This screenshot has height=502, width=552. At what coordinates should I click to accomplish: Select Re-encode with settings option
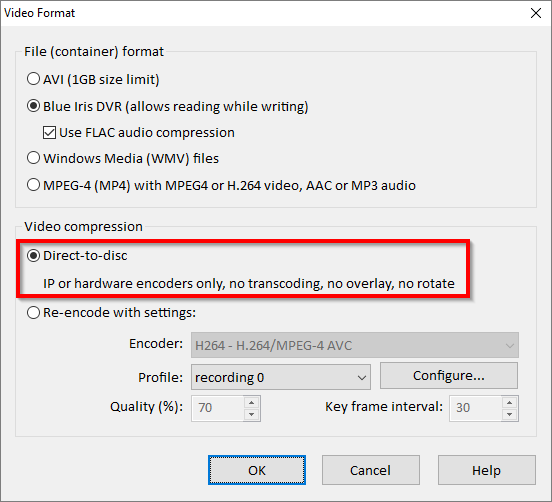(x=111, y=313)
